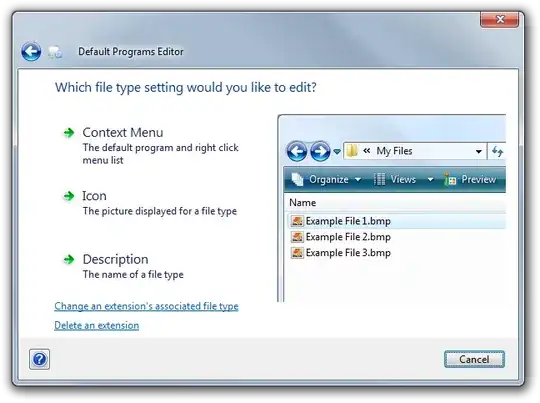
Task: Click the Cancel button
Action: point(474,359)
